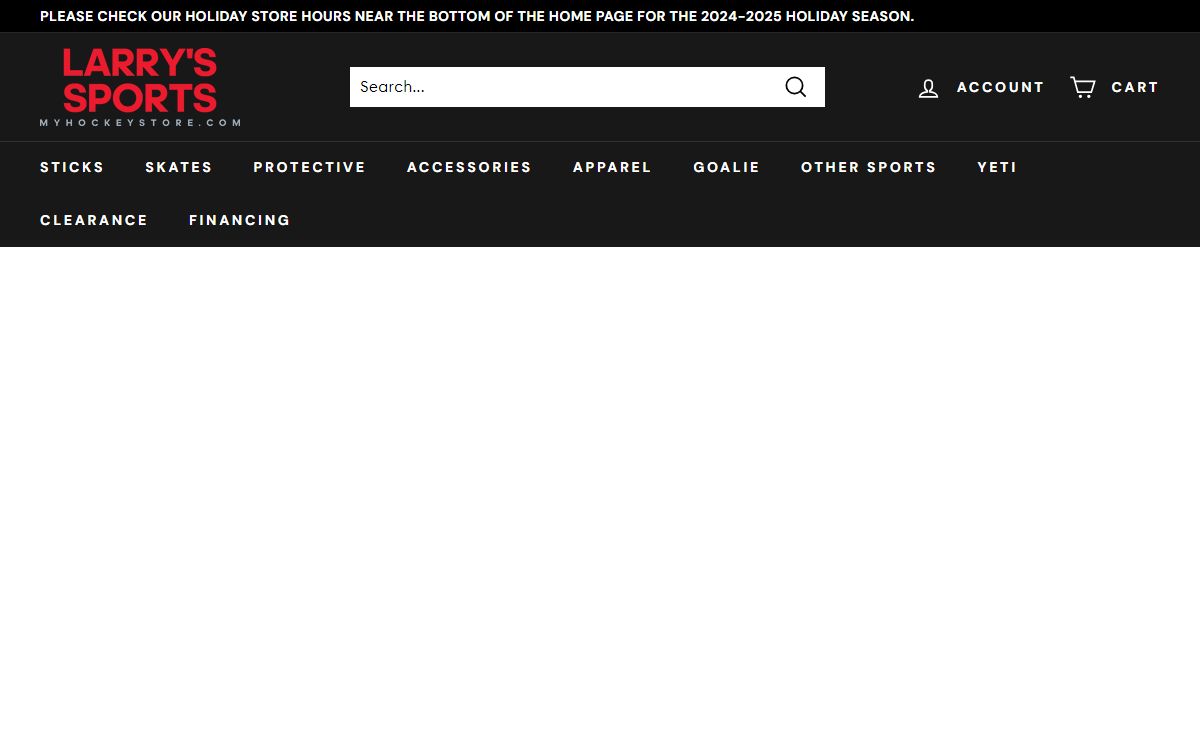
Task: Click the myhockeystore.com tagline under logo
Action: (140, 123)
